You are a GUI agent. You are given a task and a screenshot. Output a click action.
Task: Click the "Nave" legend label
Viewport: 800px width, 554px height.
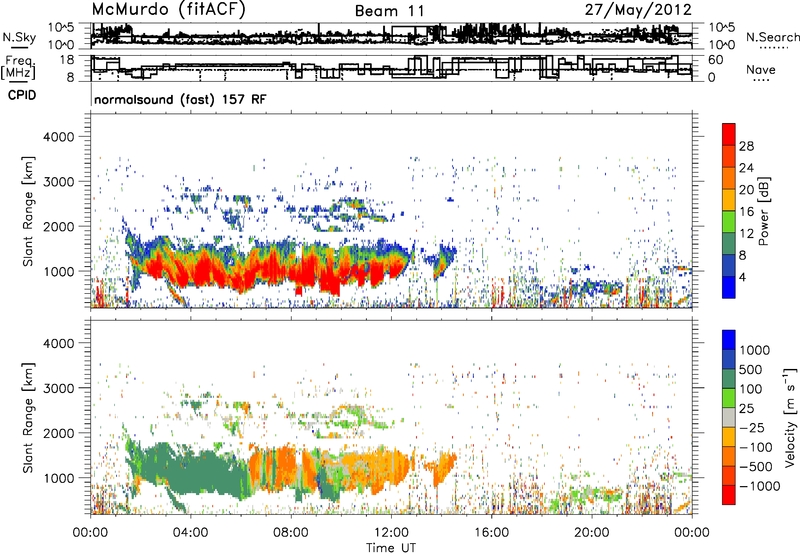pos(761,69)
